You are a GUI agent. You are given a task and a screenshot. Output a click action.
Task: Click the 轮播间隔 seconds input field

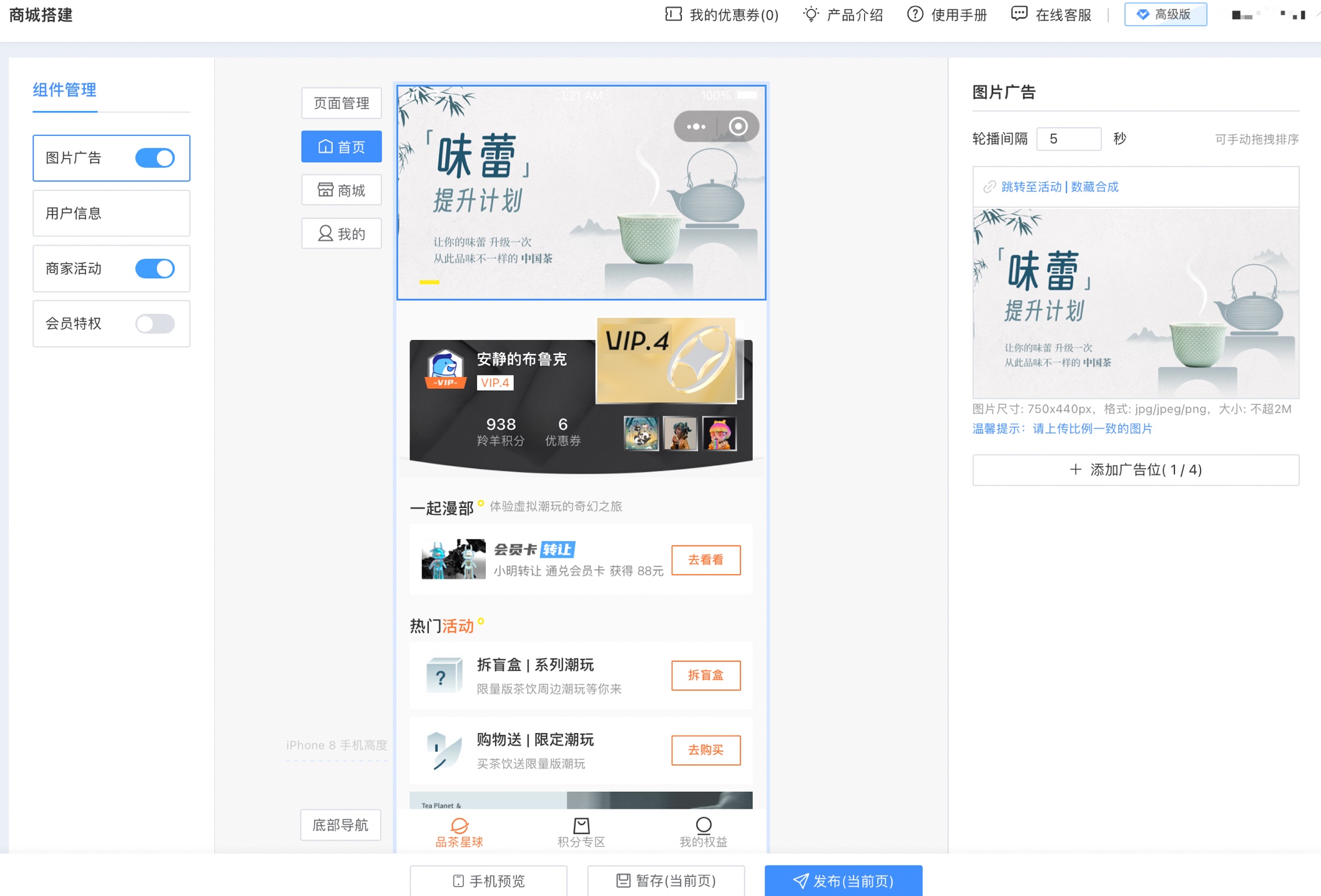[1068, 139]
